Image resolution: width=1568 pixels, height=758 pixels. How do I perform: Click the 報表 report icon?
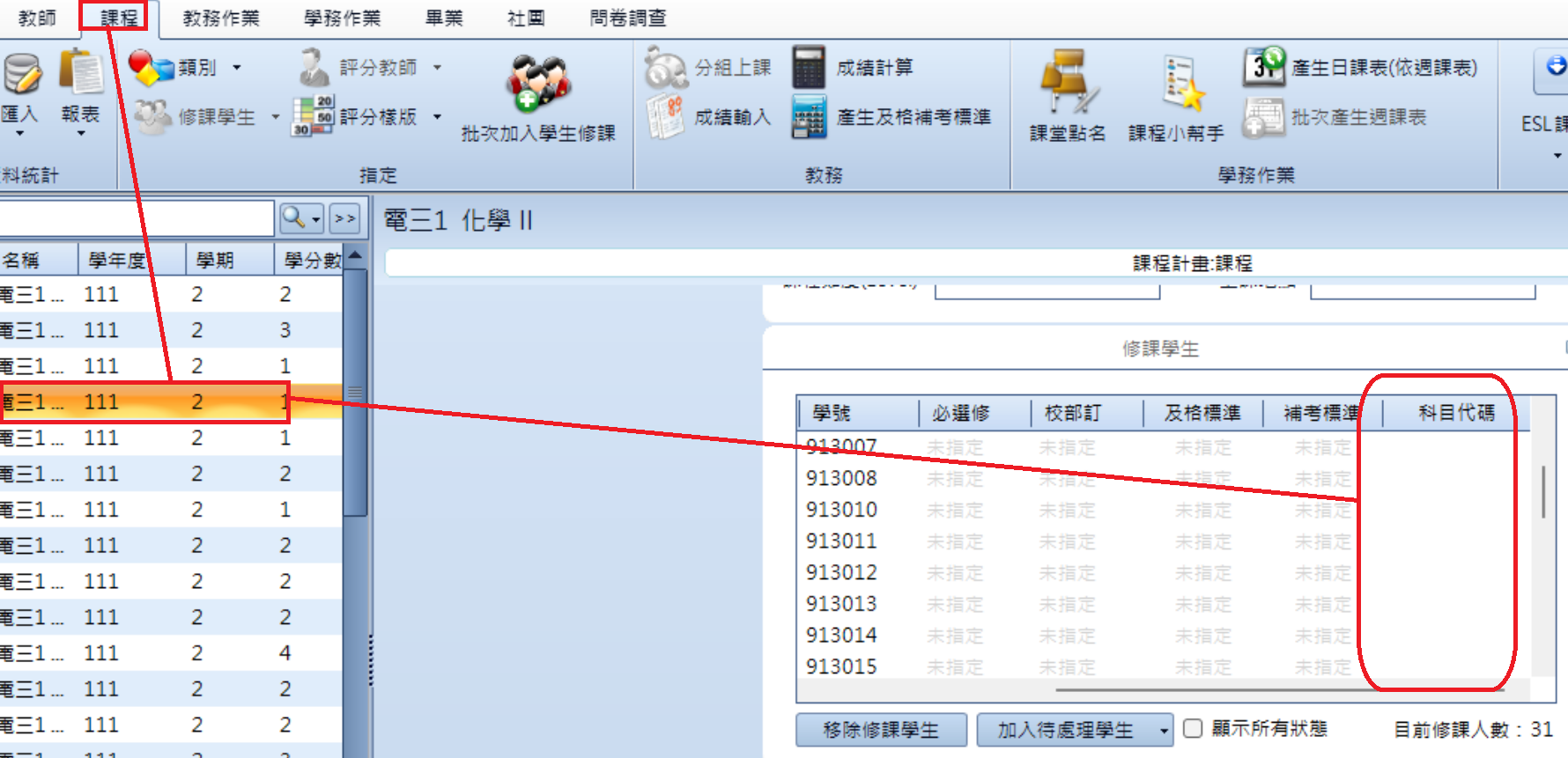point(81,72)
